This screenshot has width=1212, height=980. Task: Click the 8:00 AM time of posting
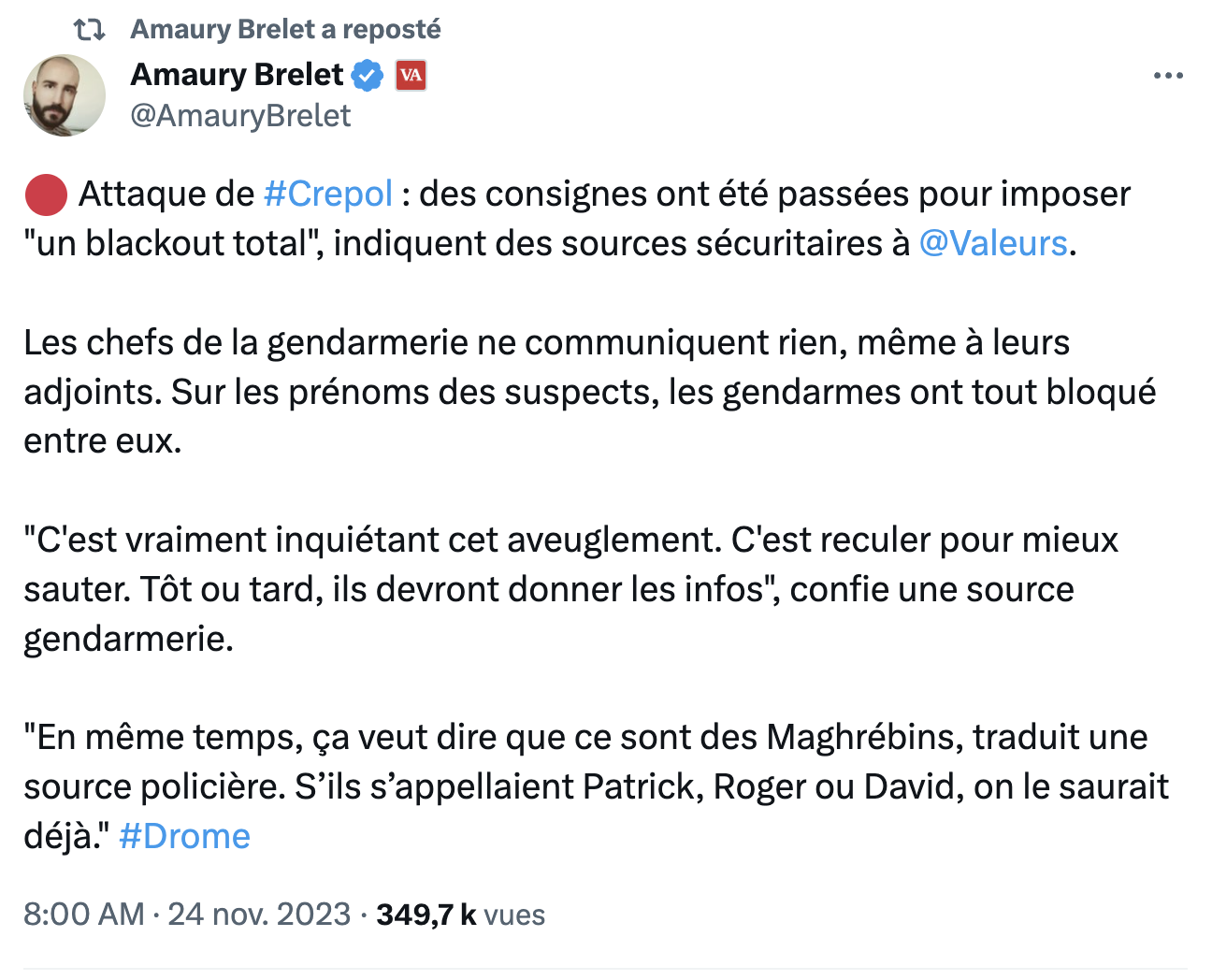point(84,915)
